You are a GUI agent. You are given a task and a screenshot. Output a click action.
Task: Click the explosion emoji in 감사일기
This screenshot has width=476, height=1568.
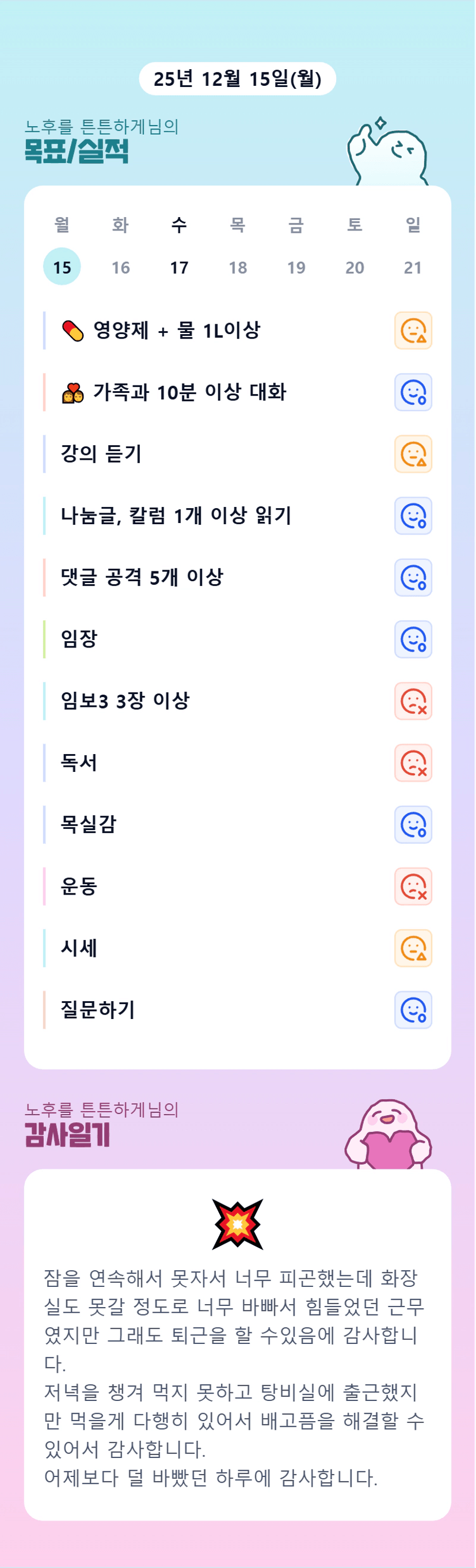point(237,1224)
